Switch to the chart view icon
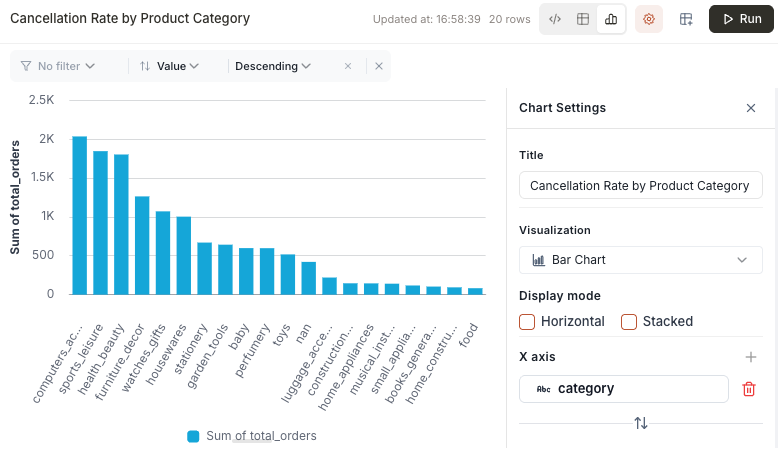 click(x=611, y=19)
